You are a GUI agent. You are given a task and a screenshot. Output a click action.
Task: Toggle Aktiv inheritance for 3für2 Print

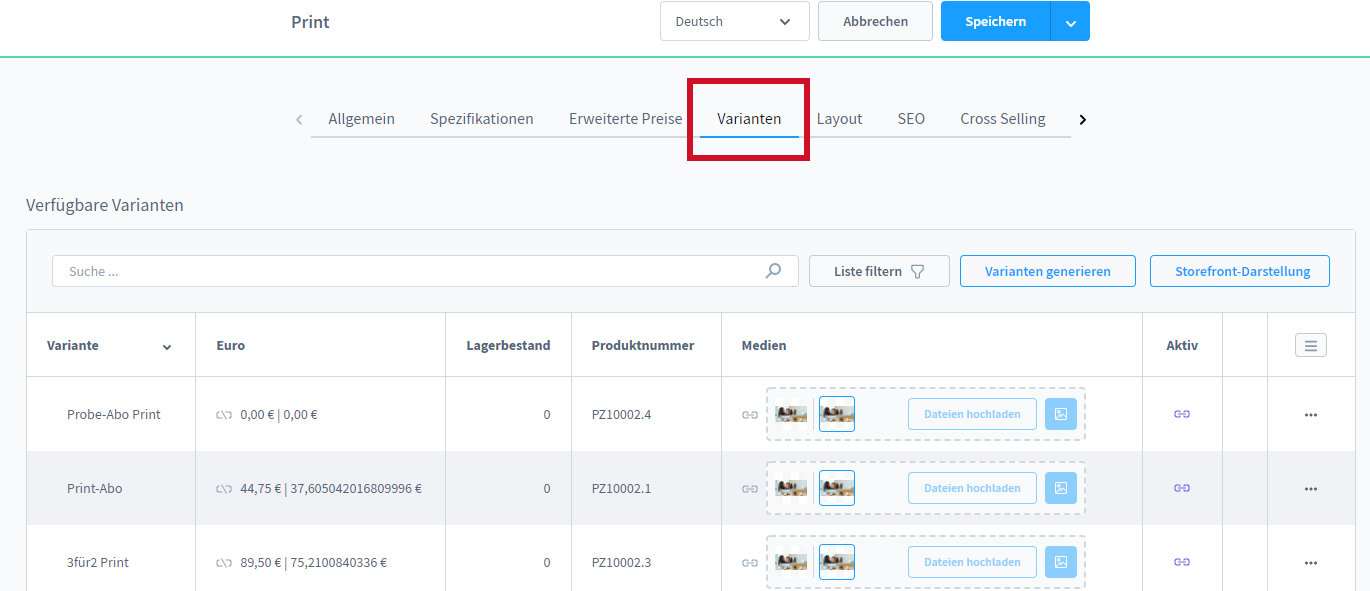point(1181,562)
